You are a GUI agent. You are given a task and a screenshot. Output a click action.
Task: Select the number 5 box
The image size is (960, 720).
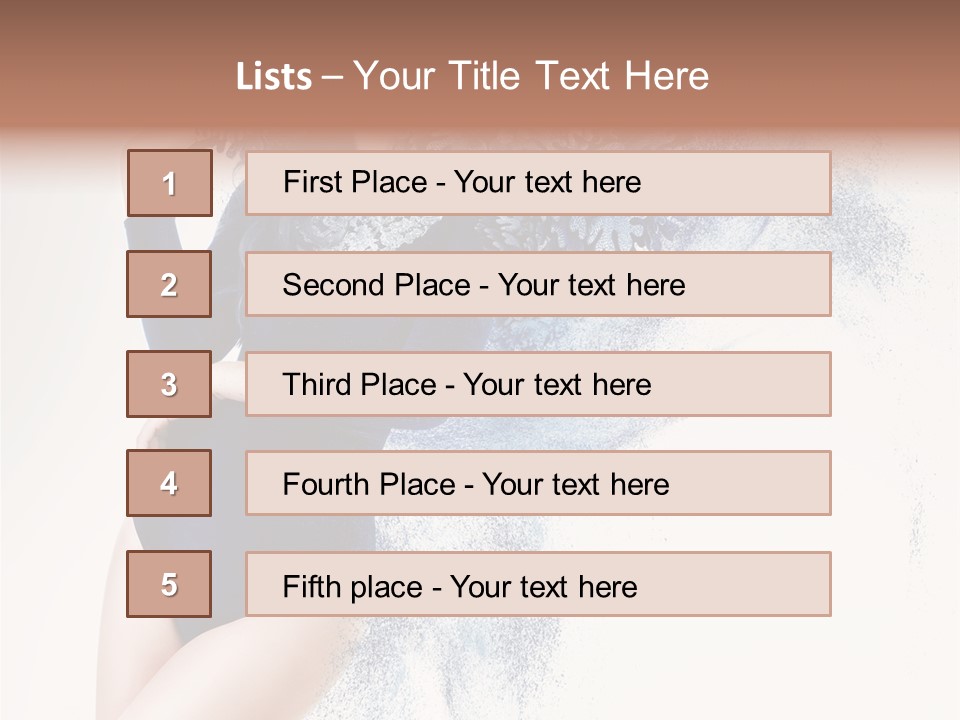tap(169, 584)
